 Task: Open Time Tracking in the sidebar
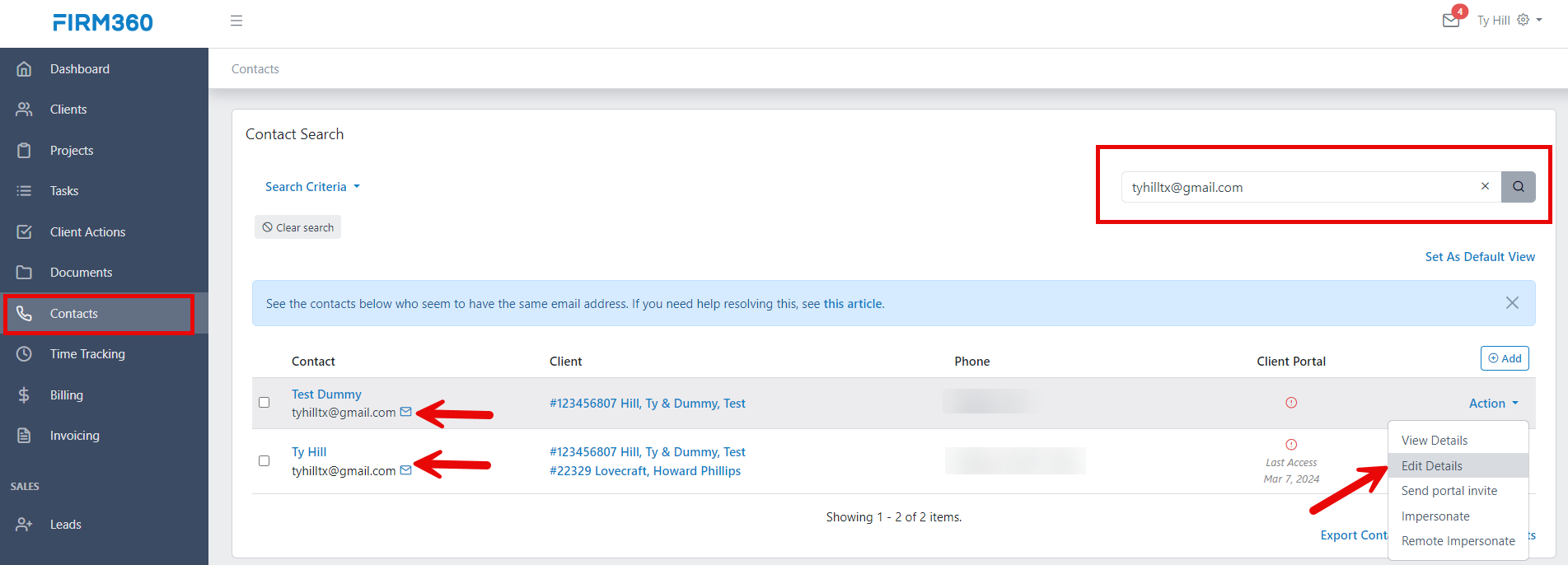[87, 354]
